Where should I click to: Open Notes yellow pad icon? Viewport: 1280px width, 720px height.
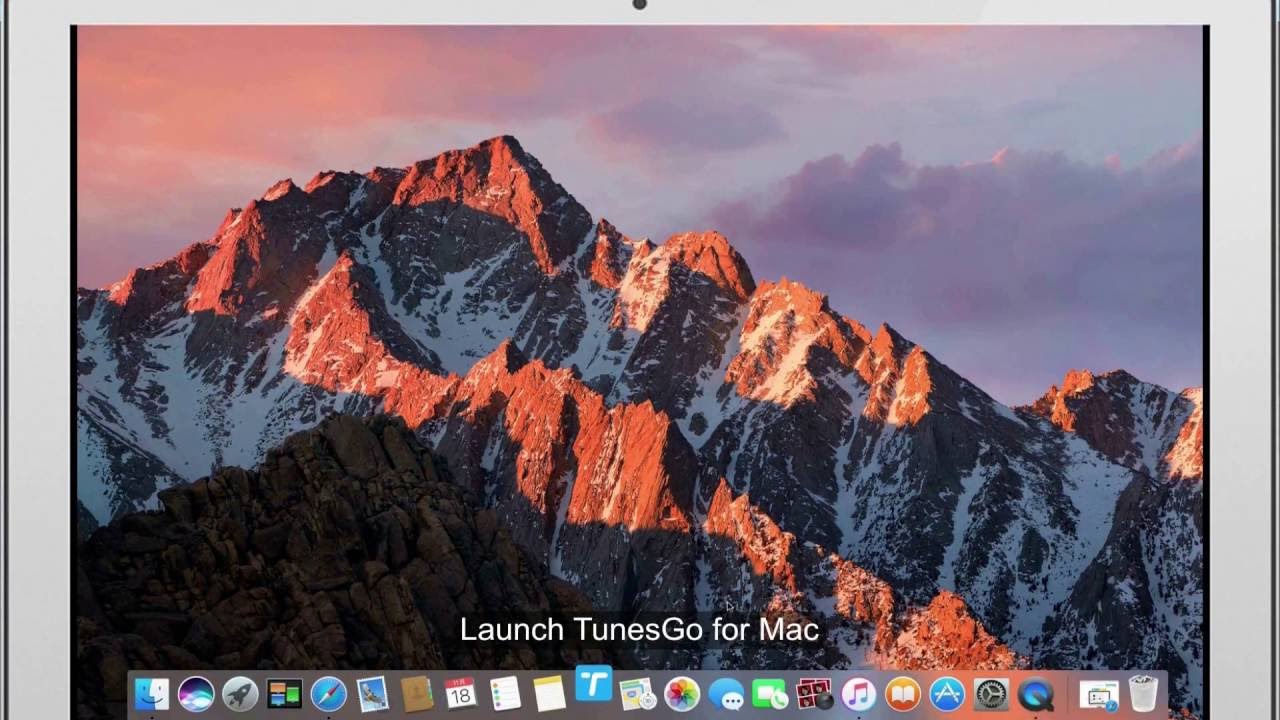549,693
